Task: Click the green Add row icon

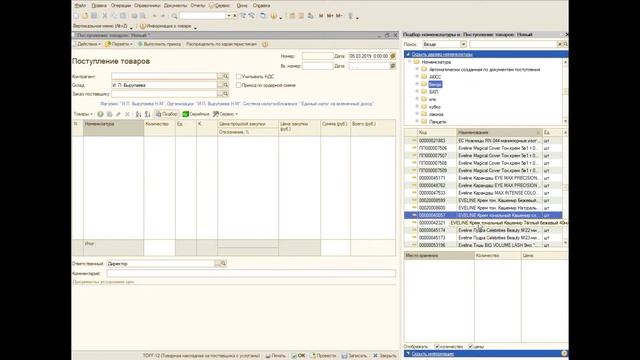Action: click(x=100, y=114)
